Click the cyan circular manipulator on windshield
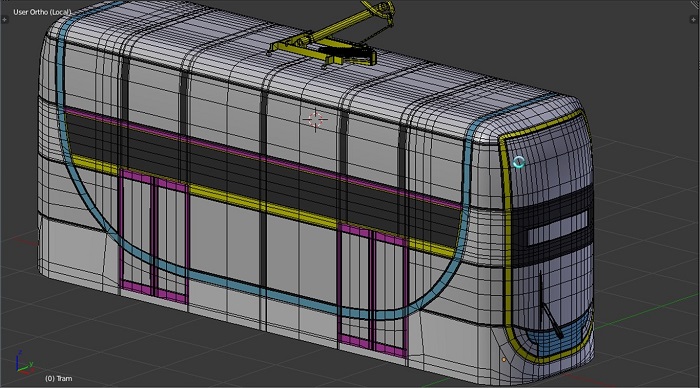The width and height of the screenshot is (700, 388). point(519,162)
